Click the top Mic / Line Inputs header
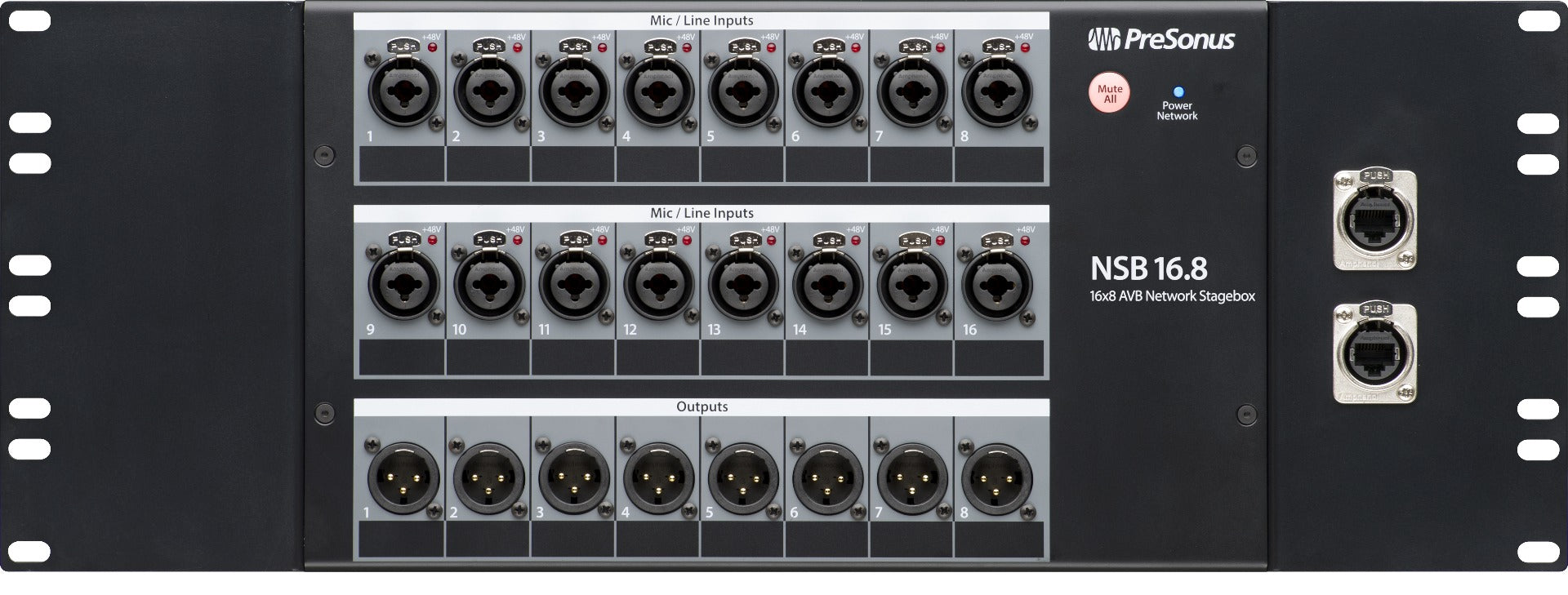The image size is (1568, 595). (x=702, y=20)
